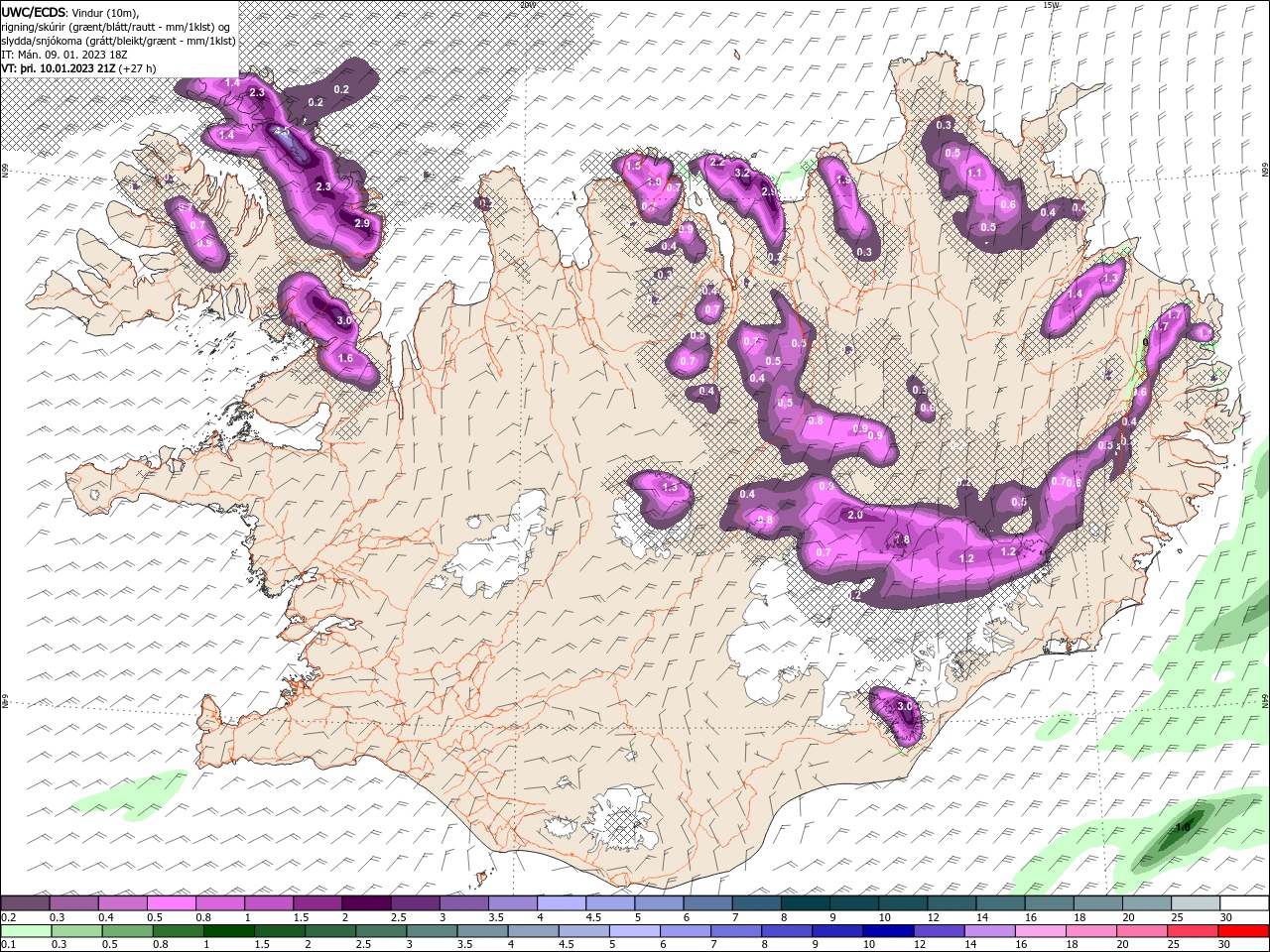Select the 1.5–2 purple snow legend swatch

[x=317, y=903]
